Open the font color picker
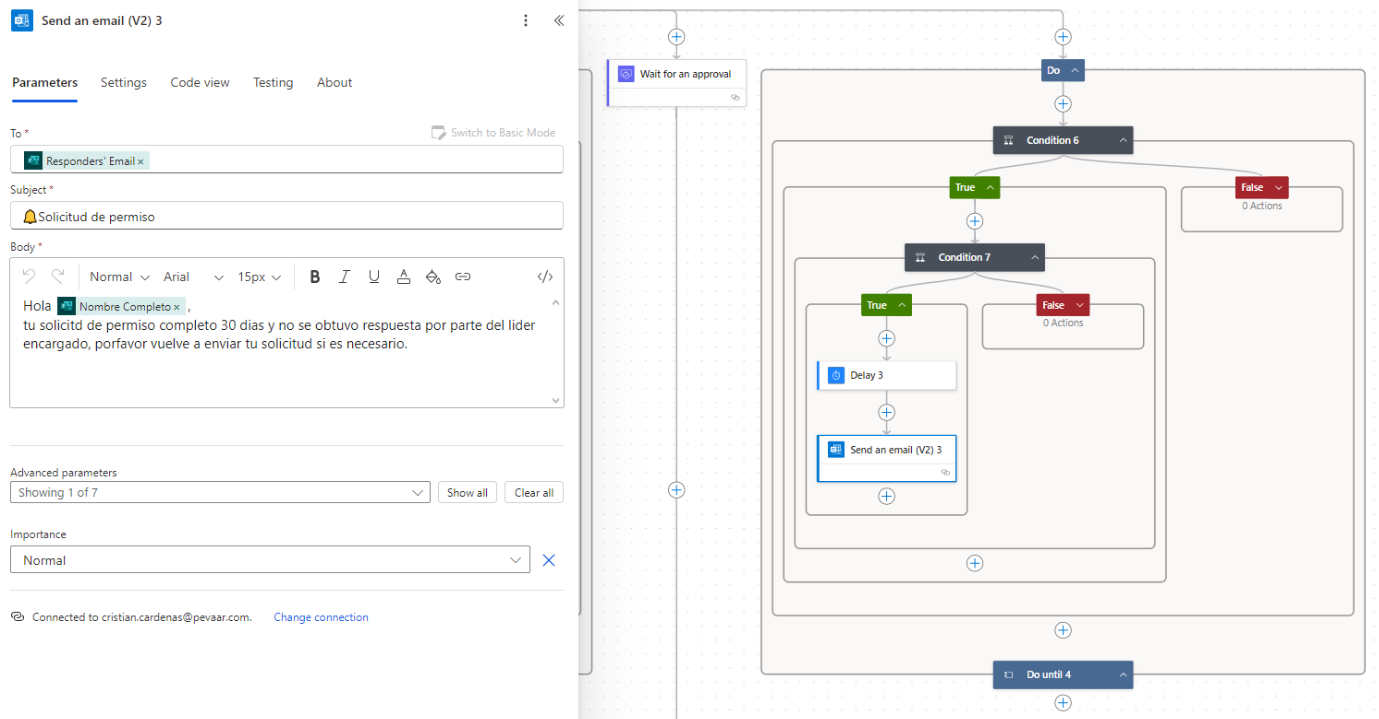1379x719 pixels. click(403, 277)
